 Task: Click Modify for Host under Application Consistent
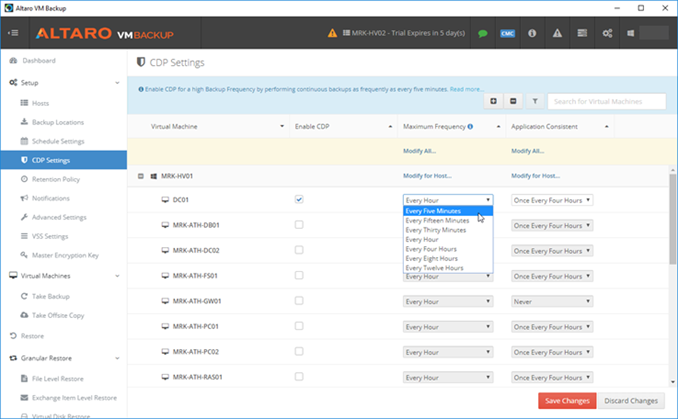point(535,176)
